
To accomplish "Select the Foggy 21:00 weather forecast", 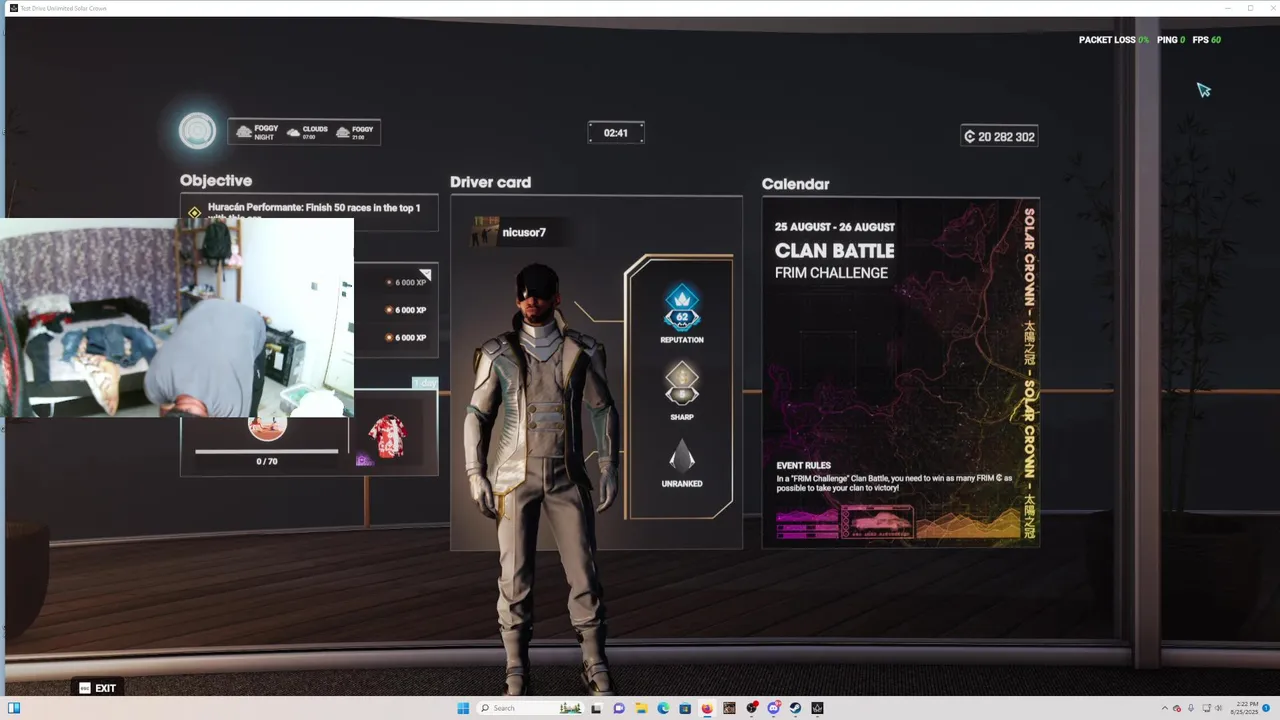I will click(x=355, y=132).
